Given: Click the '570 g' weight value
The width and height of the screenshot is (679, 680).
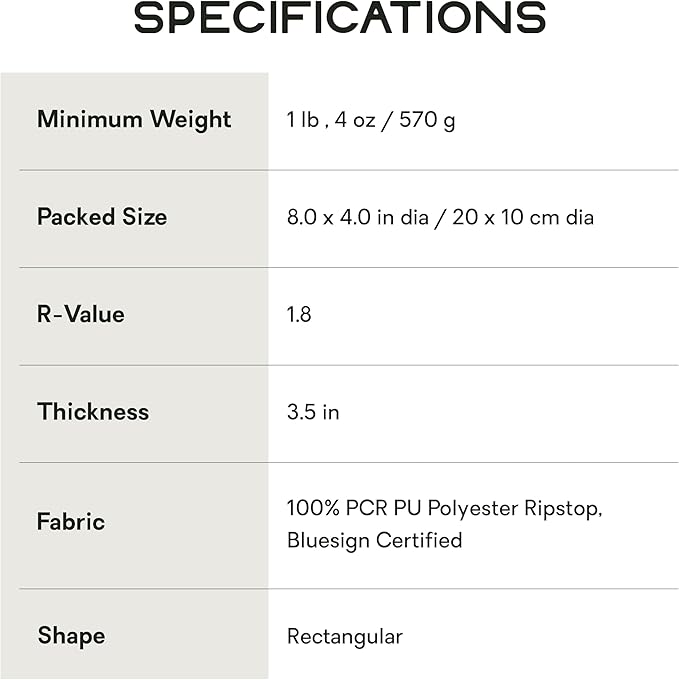Looking at the screenshot, I should pyautogui.click(x=427, y=121).
